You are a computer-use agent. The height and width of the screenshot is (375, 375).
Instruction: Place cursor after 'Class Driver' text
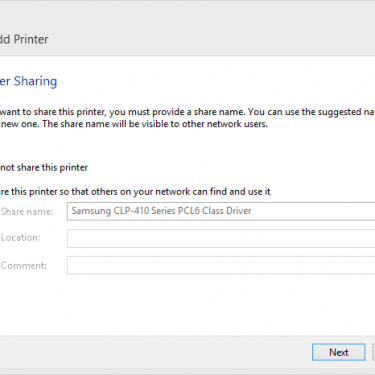(253, 211)
